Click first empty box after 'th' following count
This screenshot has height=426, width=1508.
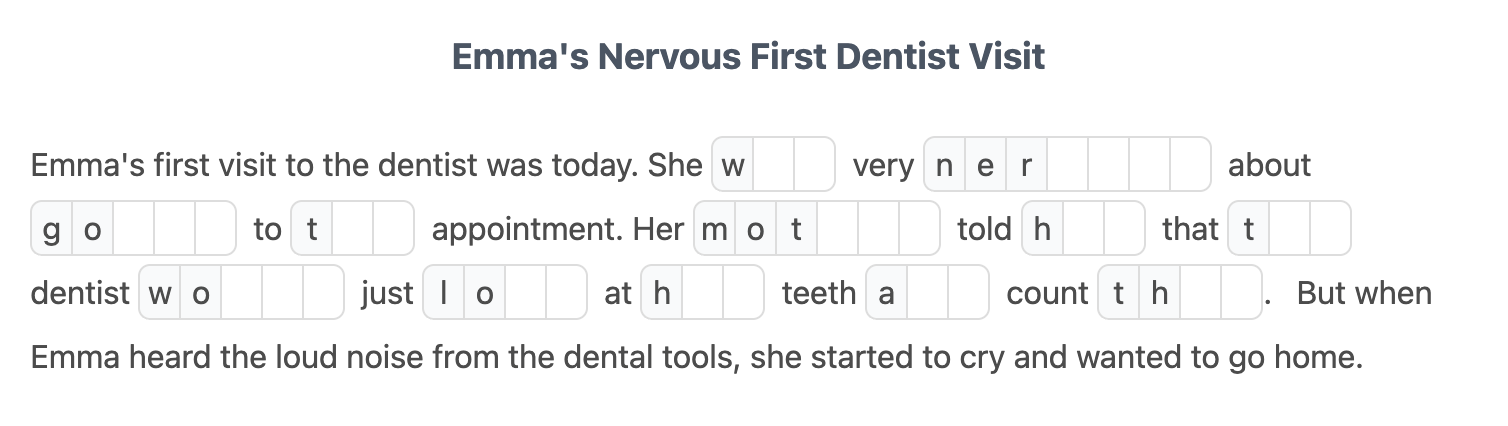point(1200,293)
